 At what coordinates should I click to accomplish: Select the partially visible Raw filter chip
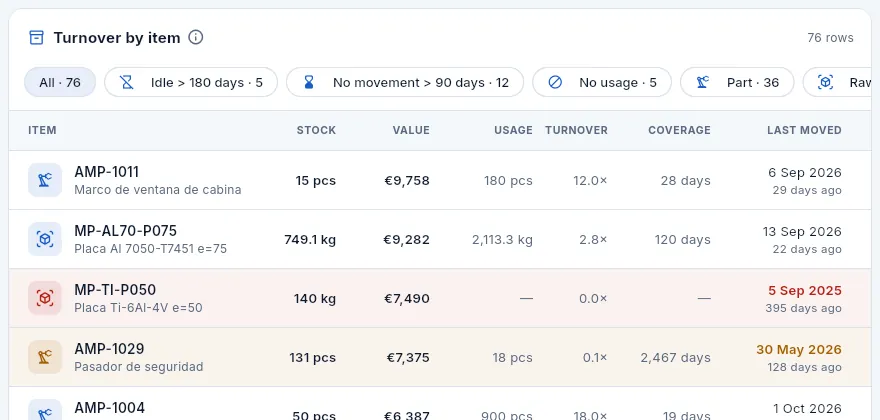pyautogui.click(x=837, y=83)
